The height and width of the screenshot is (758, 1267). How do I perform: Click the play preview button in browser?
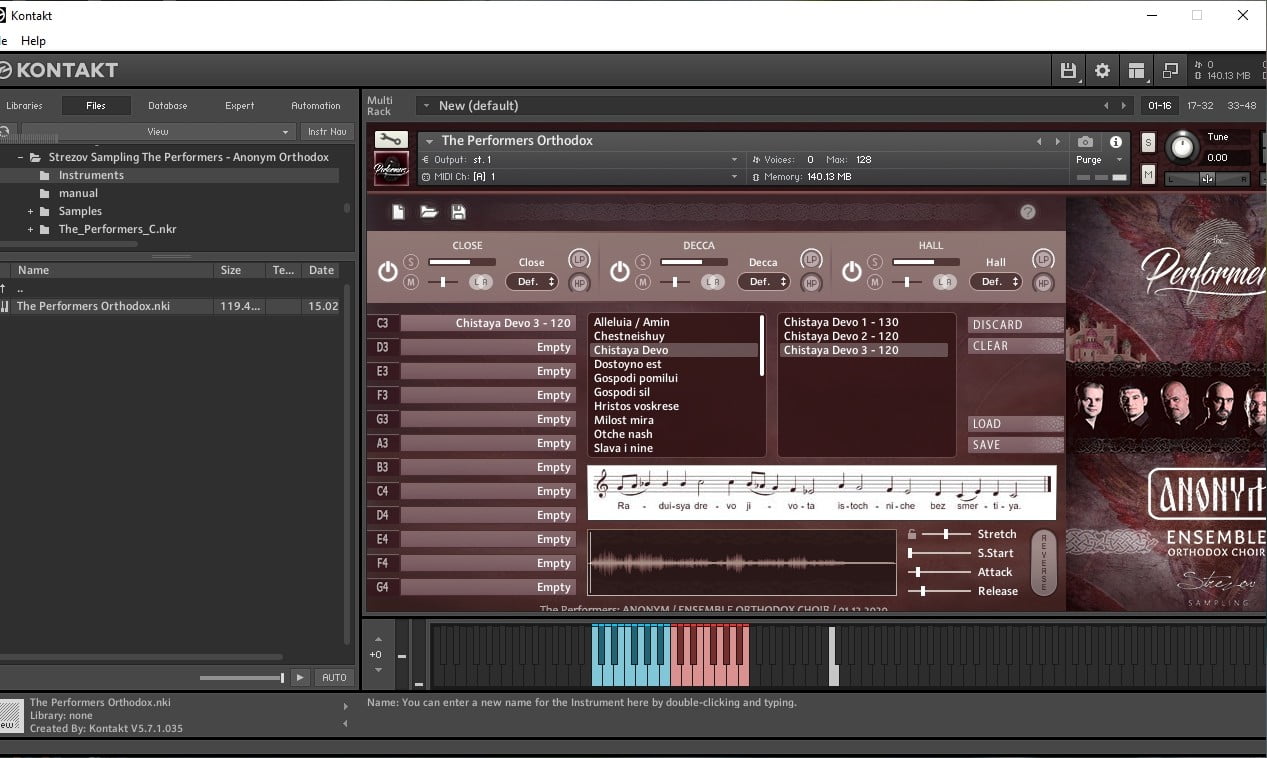[x=299, y=677]
